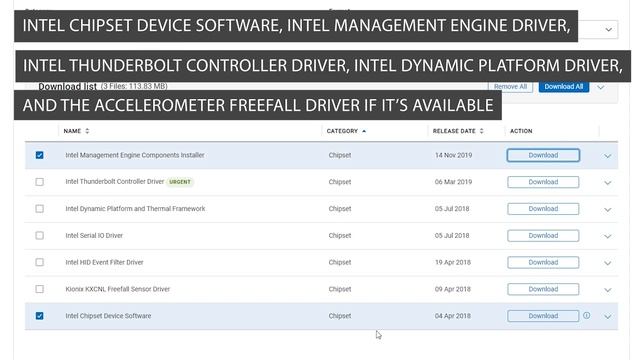Expand the Intel HID Event Filter Driver row

[607, 263]
